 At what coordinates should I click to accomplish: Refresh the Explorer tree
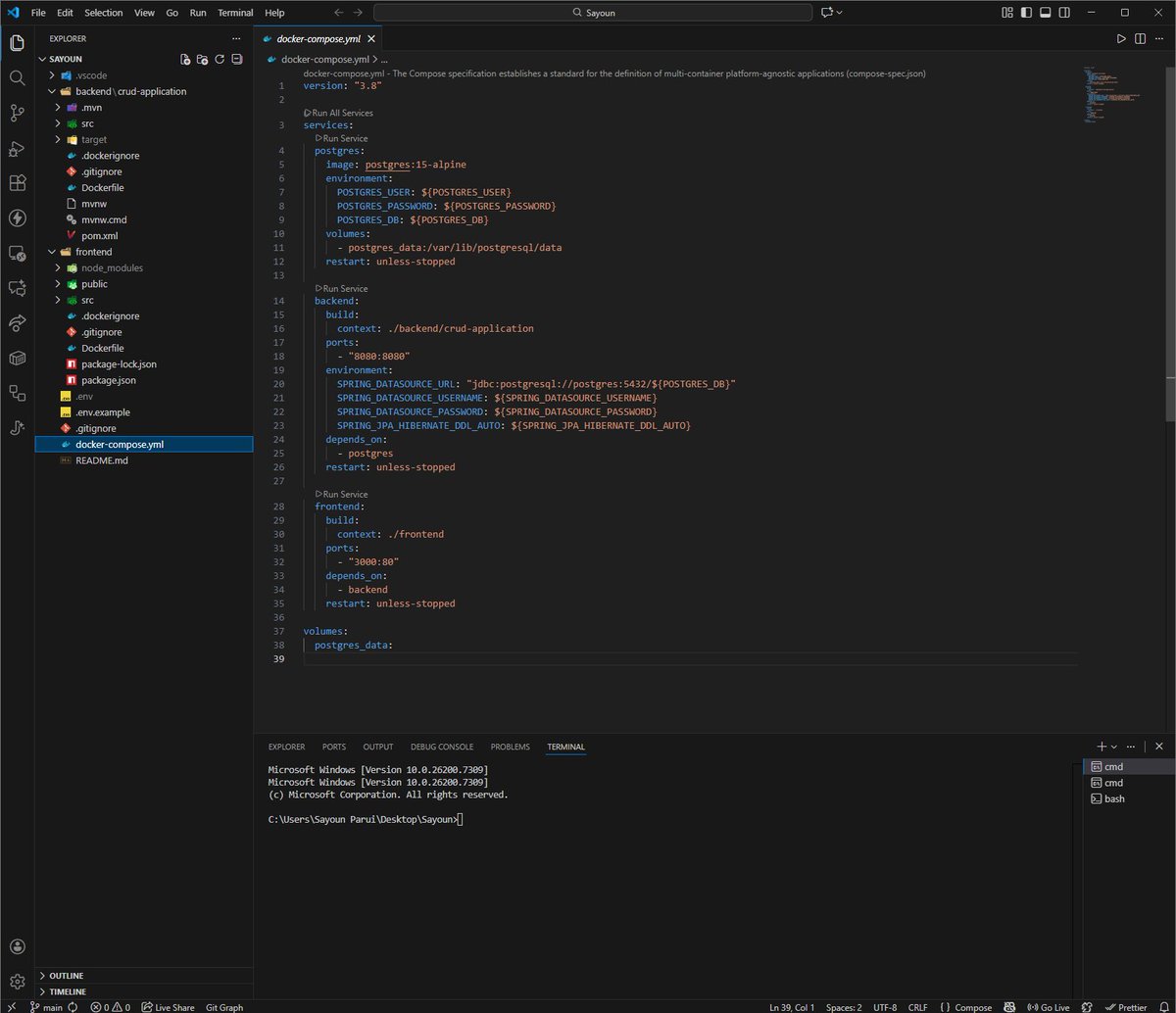[x=220, y=59]
